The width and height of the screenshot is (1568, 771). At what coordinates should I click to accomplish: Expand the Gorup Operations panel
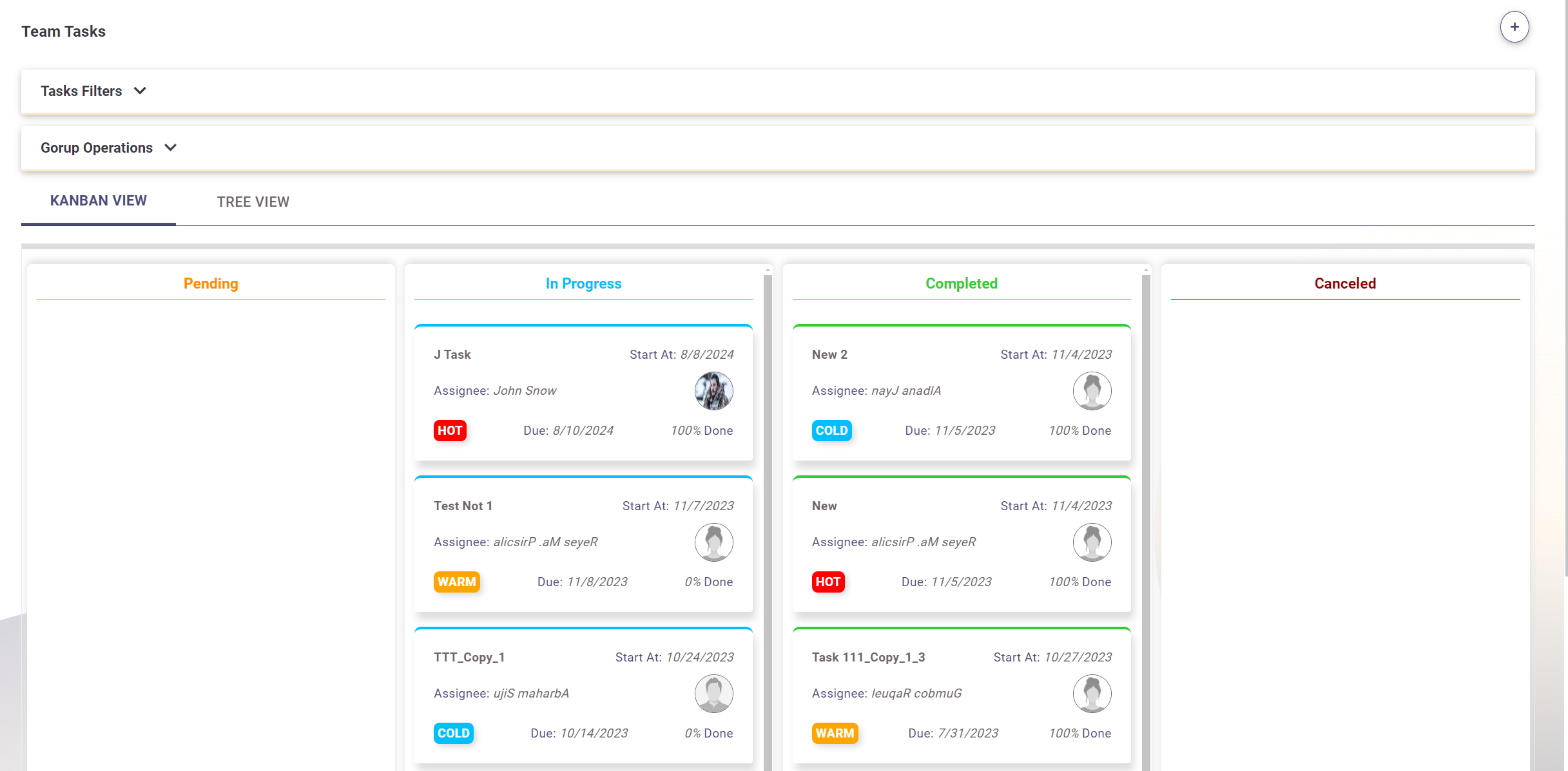pyautogui.click(x=97, y=148)
